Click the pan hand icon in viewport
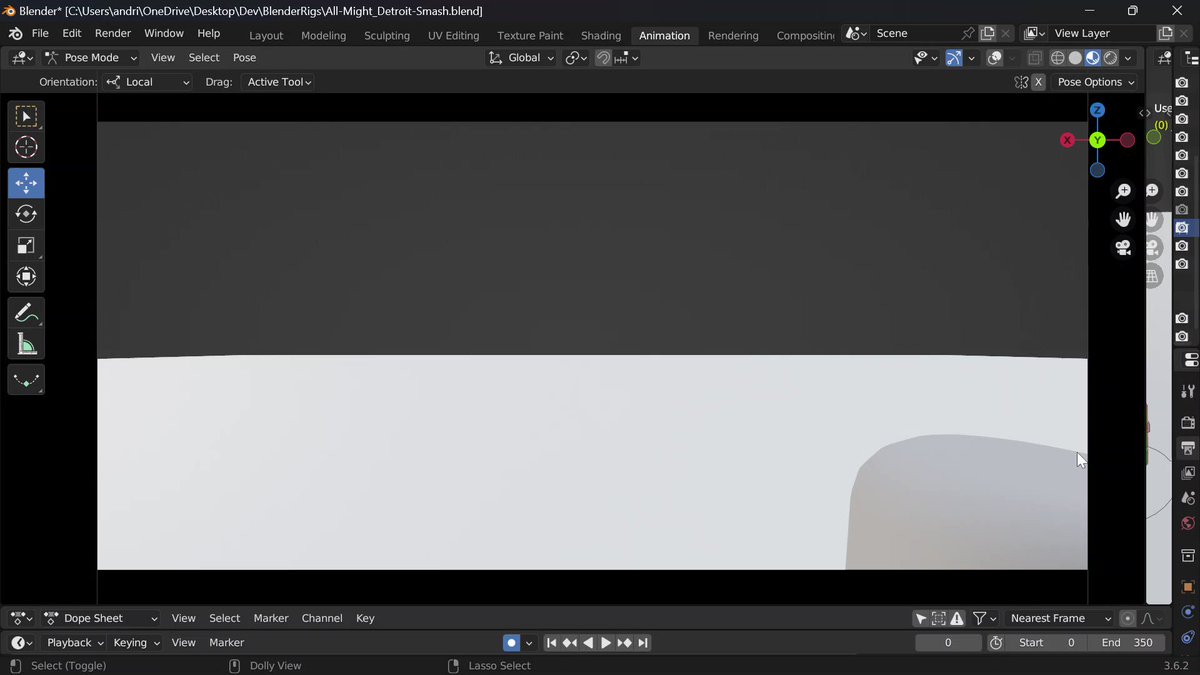The width and height of the screenshot is (1200, 675). click(1123, 219)
